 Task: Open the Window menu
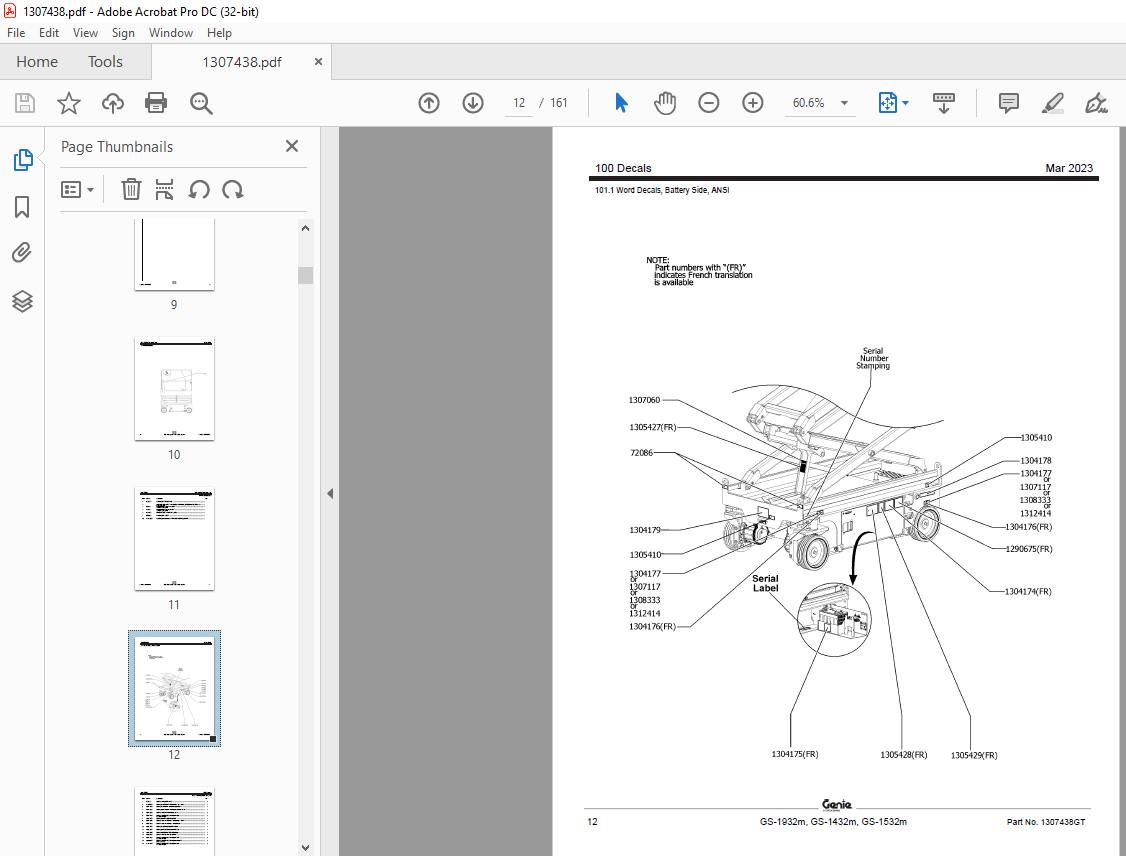[171, 33]
